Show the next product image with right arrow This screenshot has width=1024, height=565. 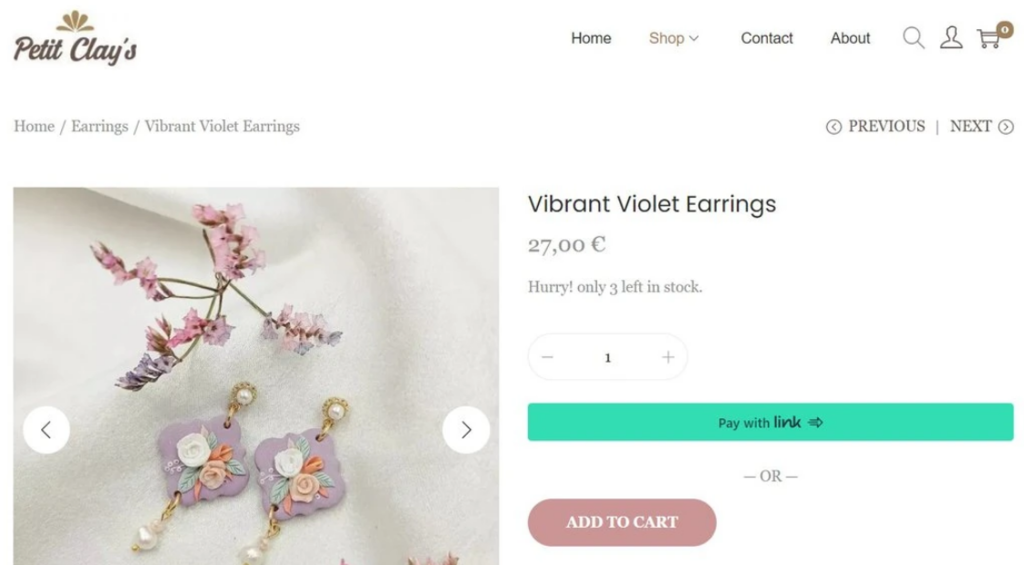[x=466, y=430]
